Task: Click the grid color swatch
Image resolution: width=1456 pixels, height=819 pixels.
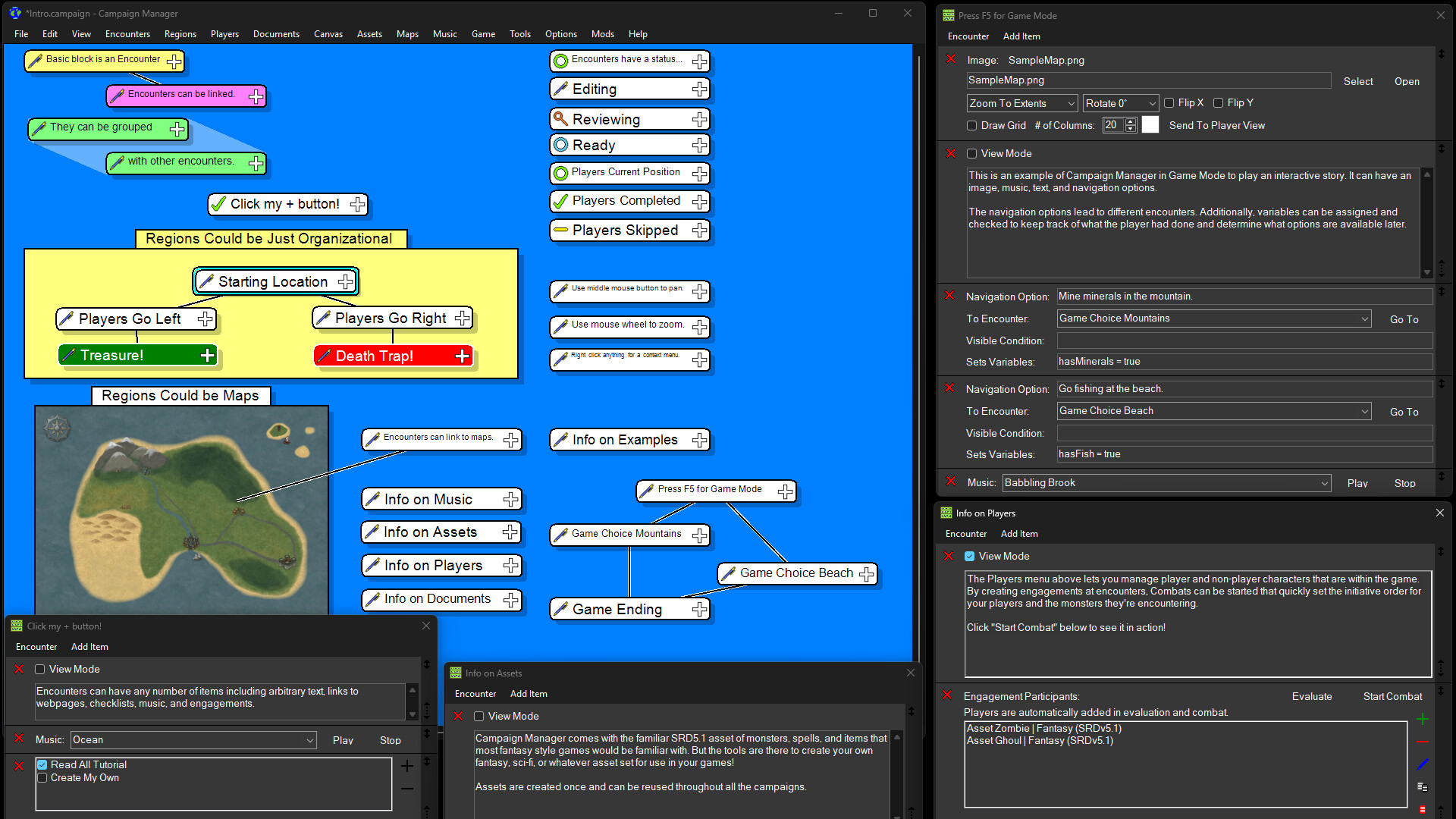Action: pyautogui.click(x=1150, y=124)
